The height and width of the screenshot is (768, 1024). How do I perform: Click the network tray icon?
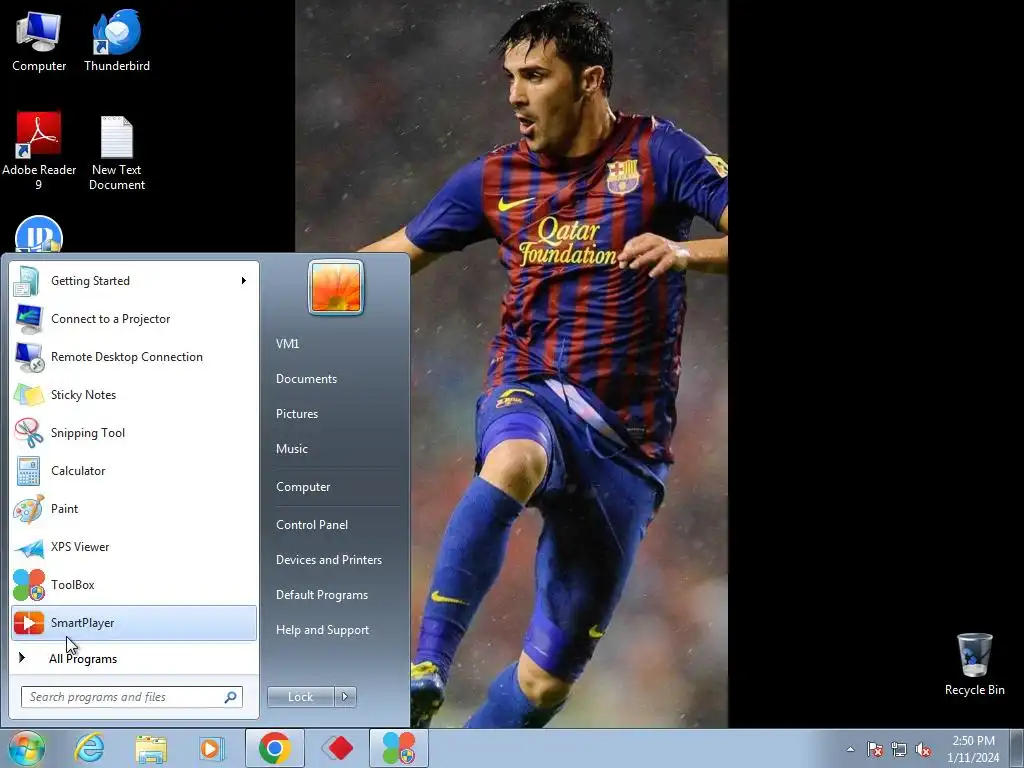899,749
